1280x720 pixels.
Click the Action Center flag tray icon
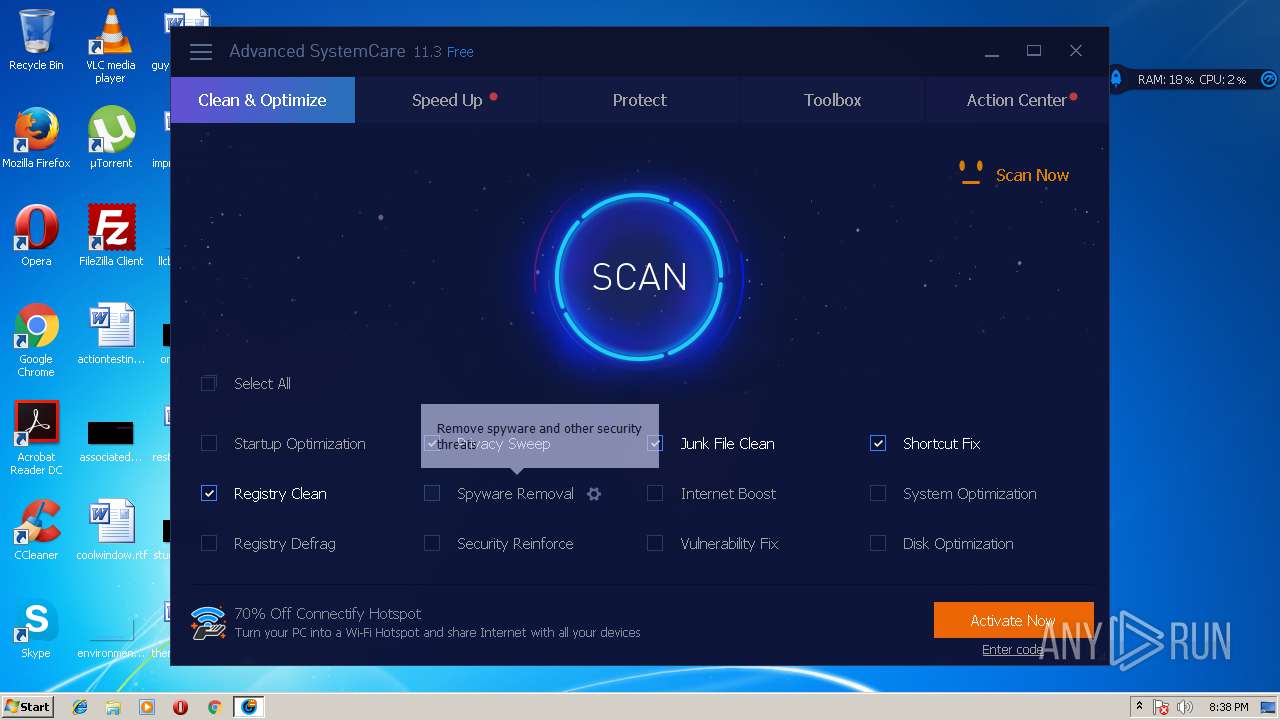tap(1162, 707)
